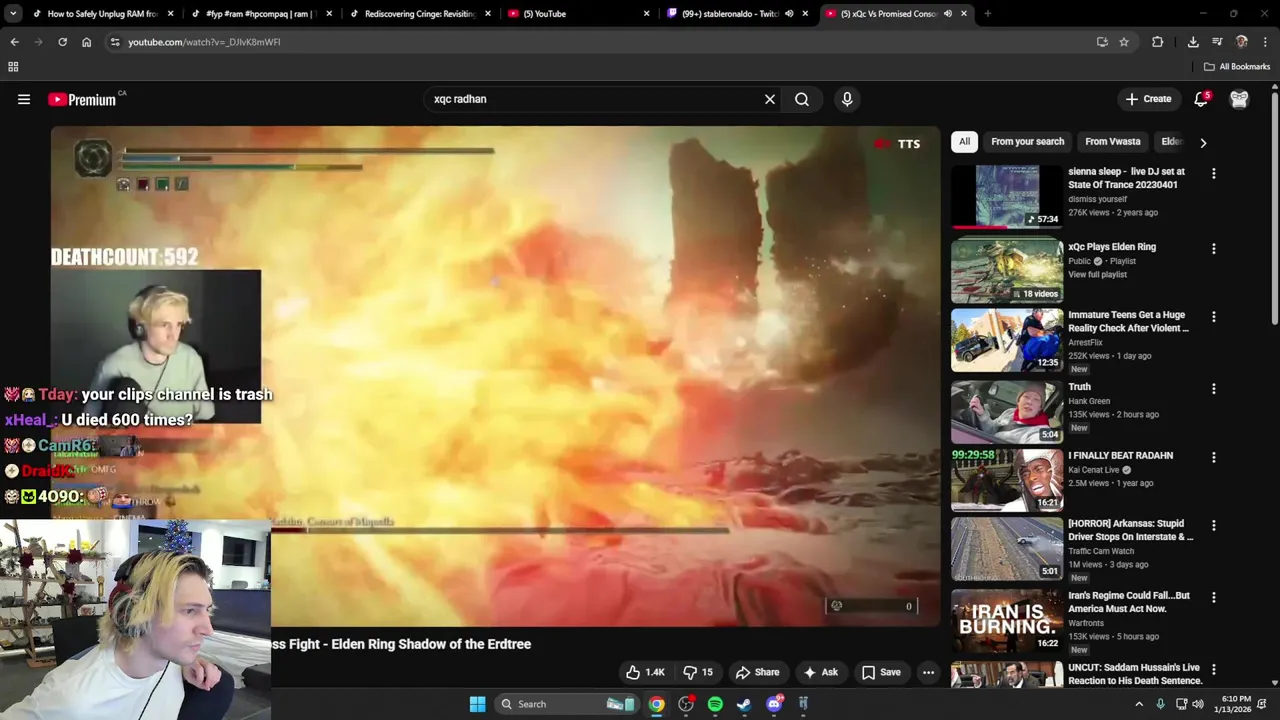Open the apps grid in bookmarks bar
The height and width of the screenshot is (720, 1280).
click(13, 67)
